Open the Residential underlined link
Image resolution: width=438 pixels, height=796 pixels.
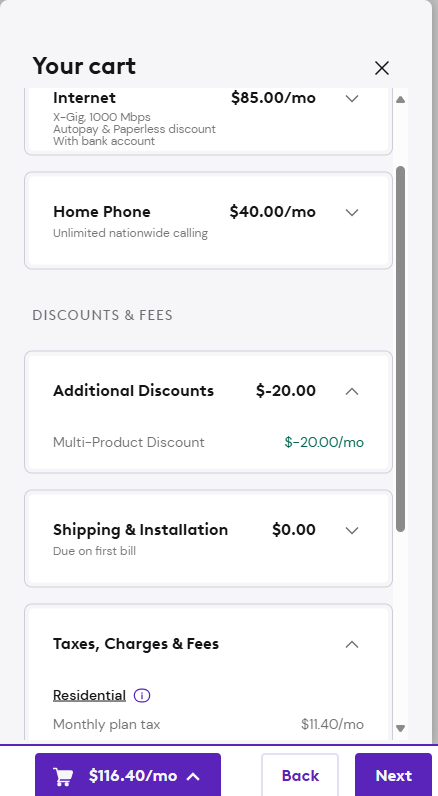[89, 695]
